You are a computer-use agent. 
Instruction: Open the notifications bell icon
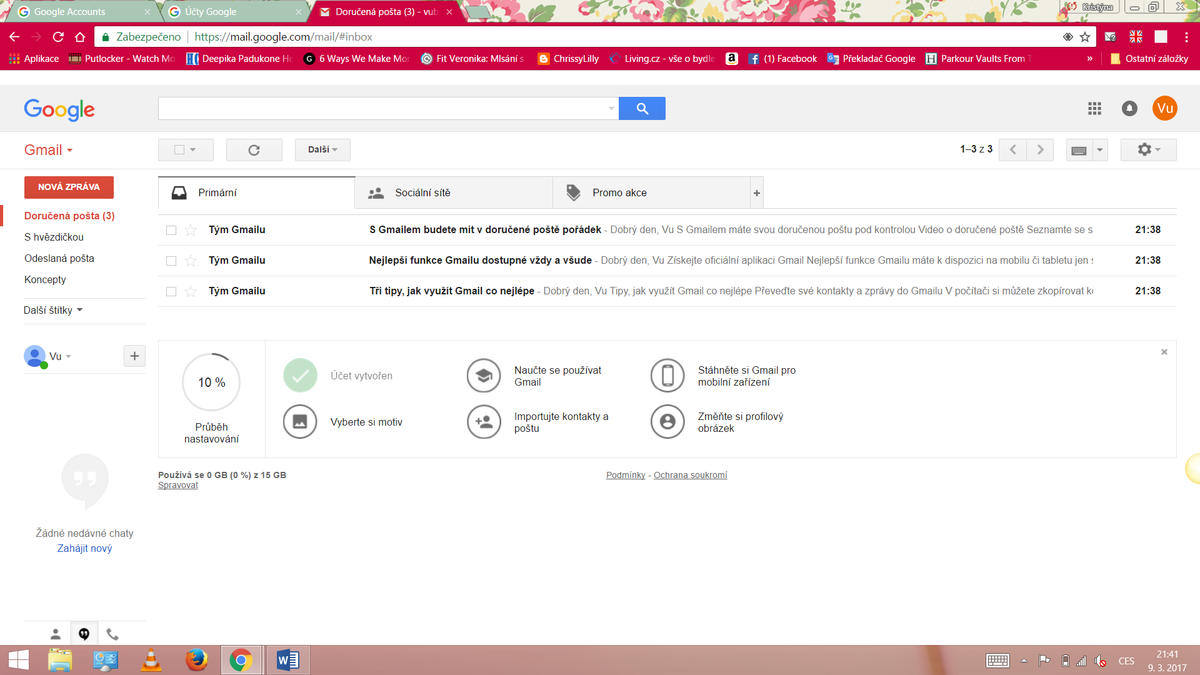[1129, 109]
